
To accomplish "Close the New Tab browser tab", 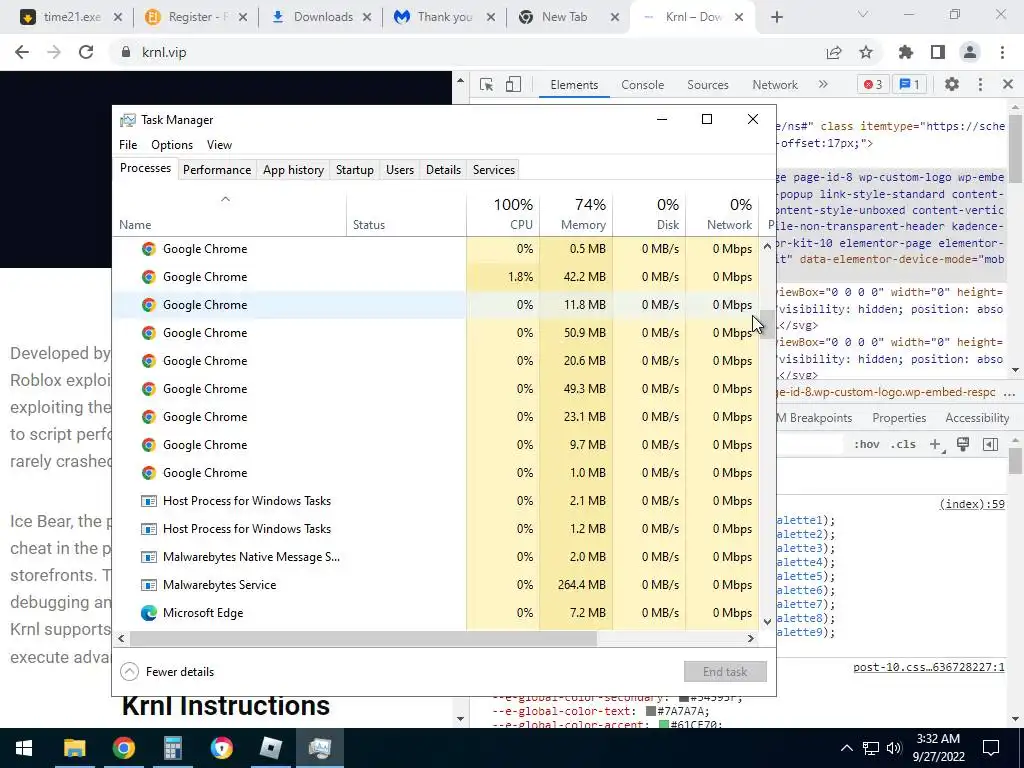I will (615, 17).
